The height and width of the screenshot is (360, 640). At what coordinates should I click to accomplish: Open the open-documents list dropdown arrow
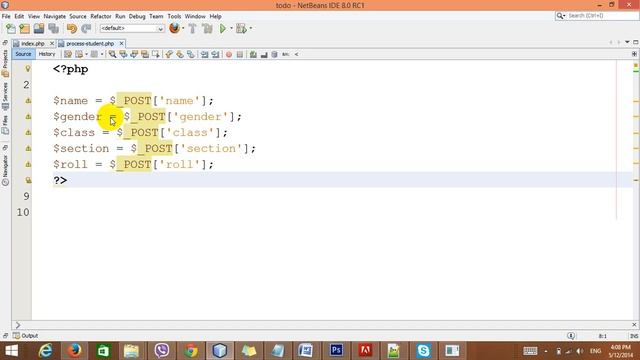tap(627, 42)
